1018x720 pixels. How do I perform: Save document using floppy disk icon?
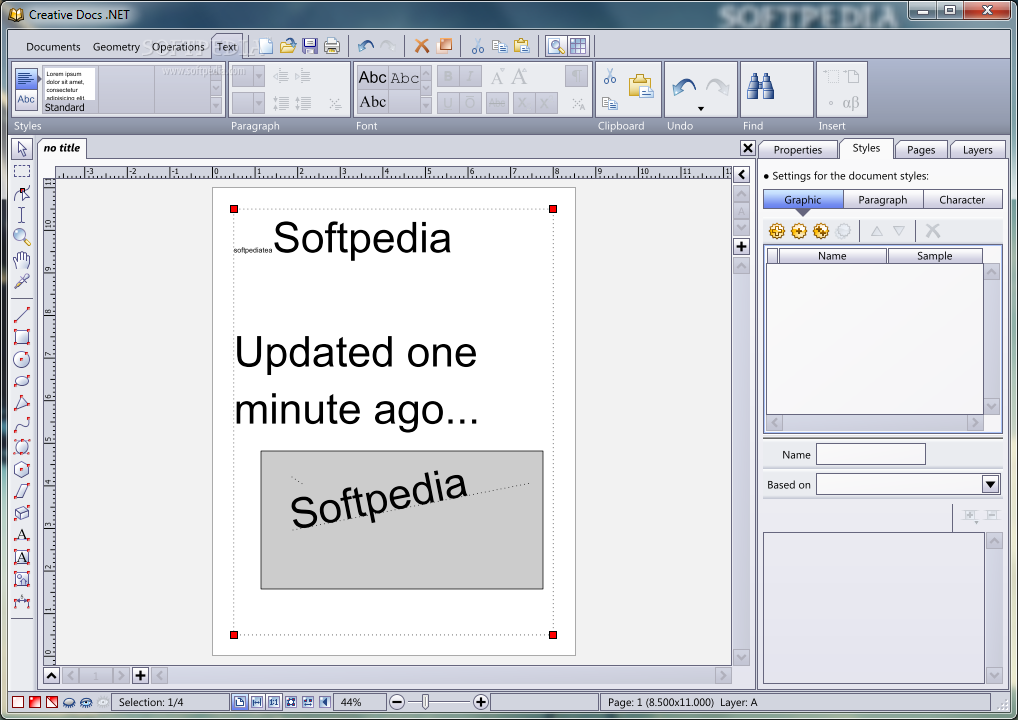pos(310,45)
